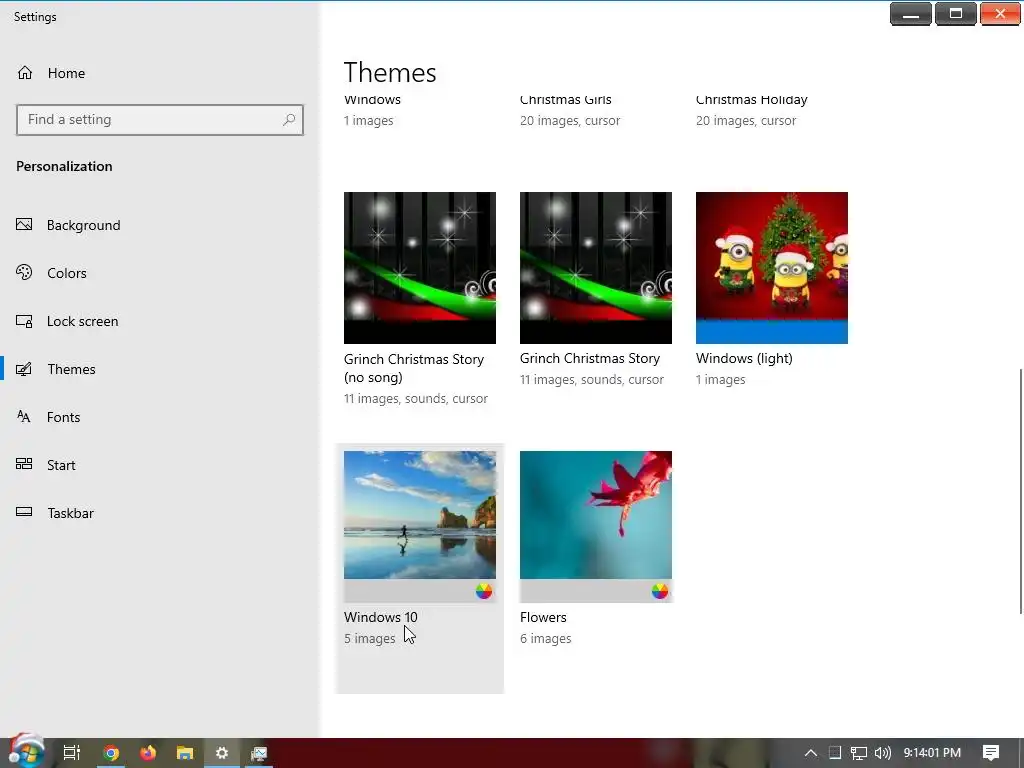This screenshot has width=1024, height=768.
Task: Open Task View from the taskbar
Action: pos(72,753)
